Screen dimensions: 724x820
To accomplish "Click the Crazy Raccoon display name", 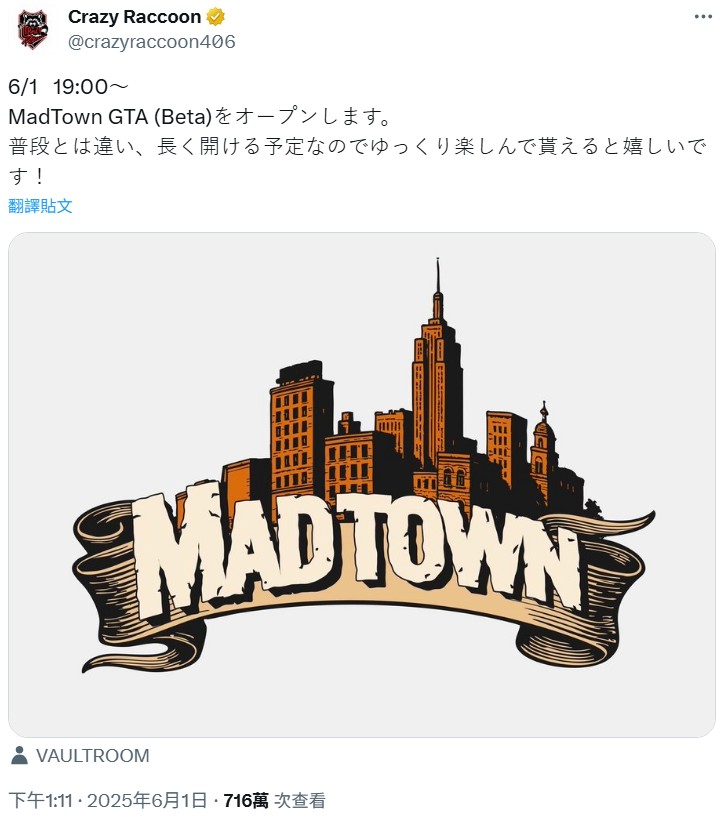I will pyautogui.click(x=134, y=17).
